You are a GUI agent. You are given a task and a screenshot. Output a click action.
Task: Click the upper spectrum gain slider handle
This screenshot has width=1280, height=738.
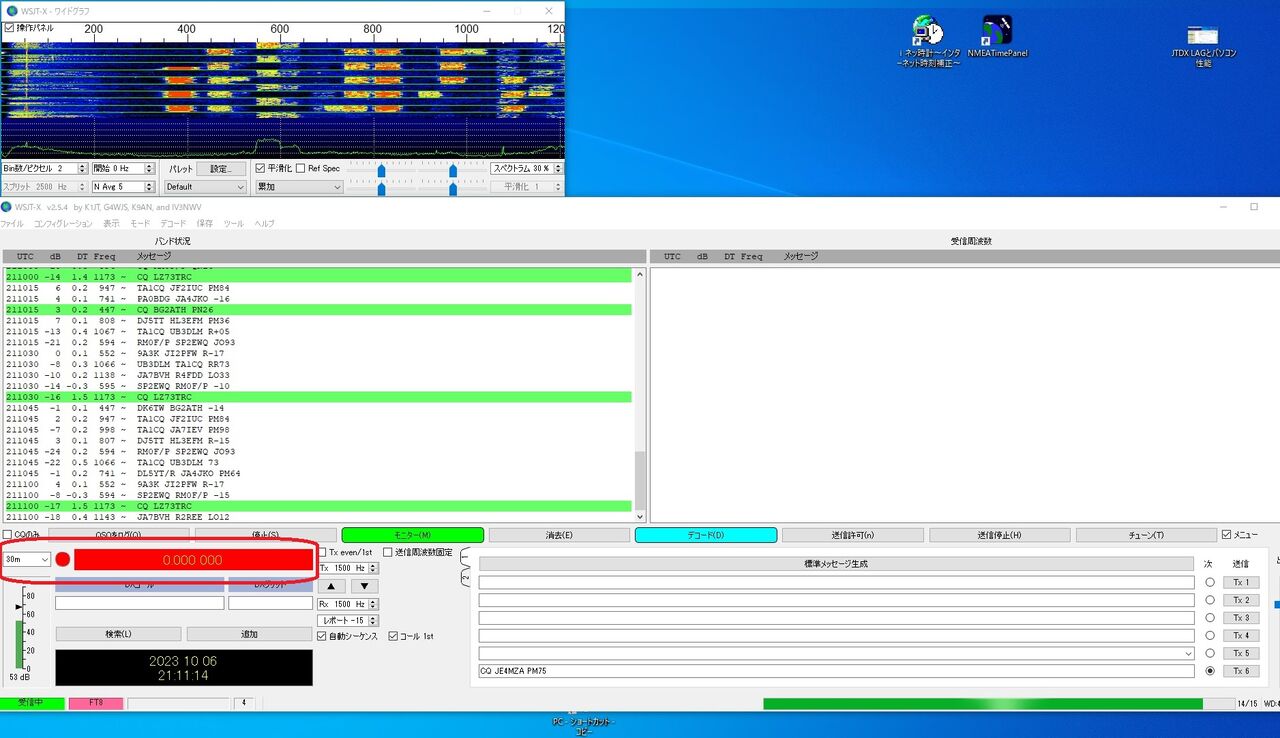coord(383,170)
